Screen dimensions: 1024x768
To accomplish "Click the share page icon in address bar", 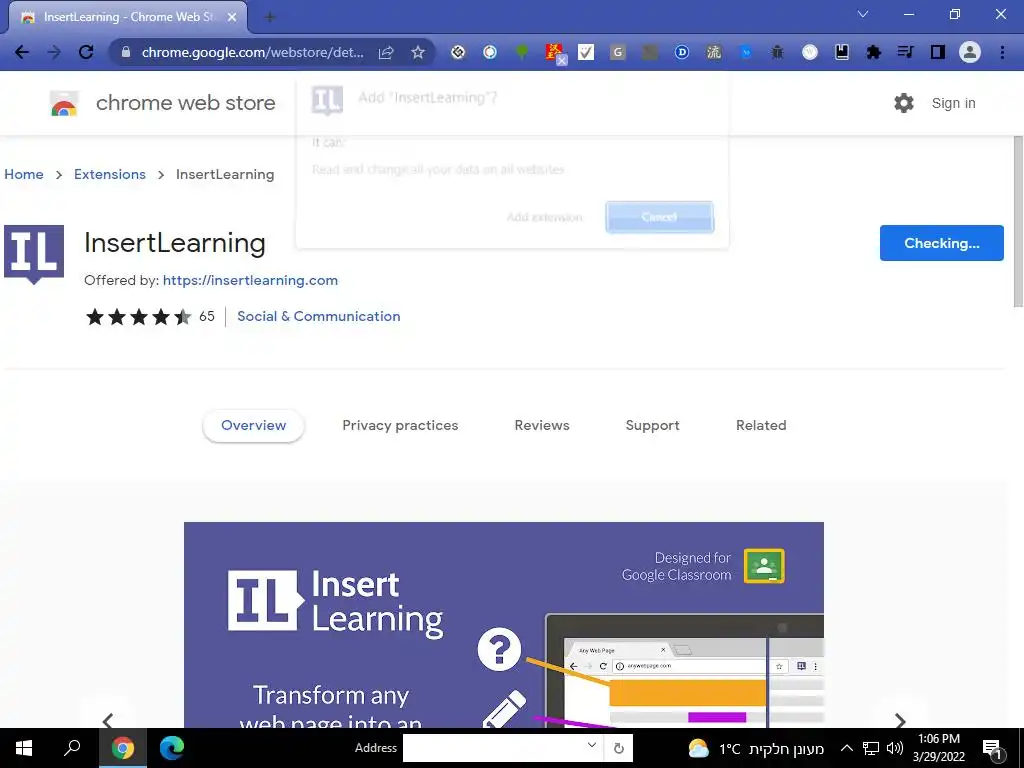I will [x=386, y=52].
